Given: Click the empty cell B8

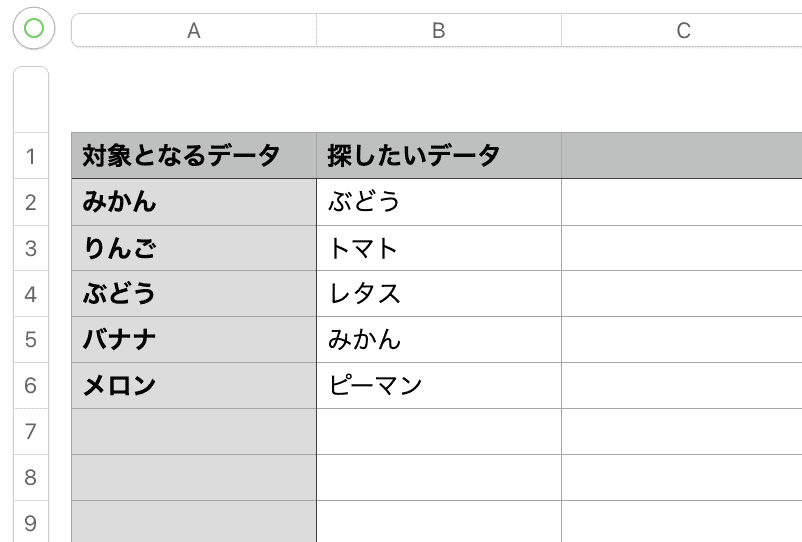Looking at the screenshot, I should tap(439, 478).
